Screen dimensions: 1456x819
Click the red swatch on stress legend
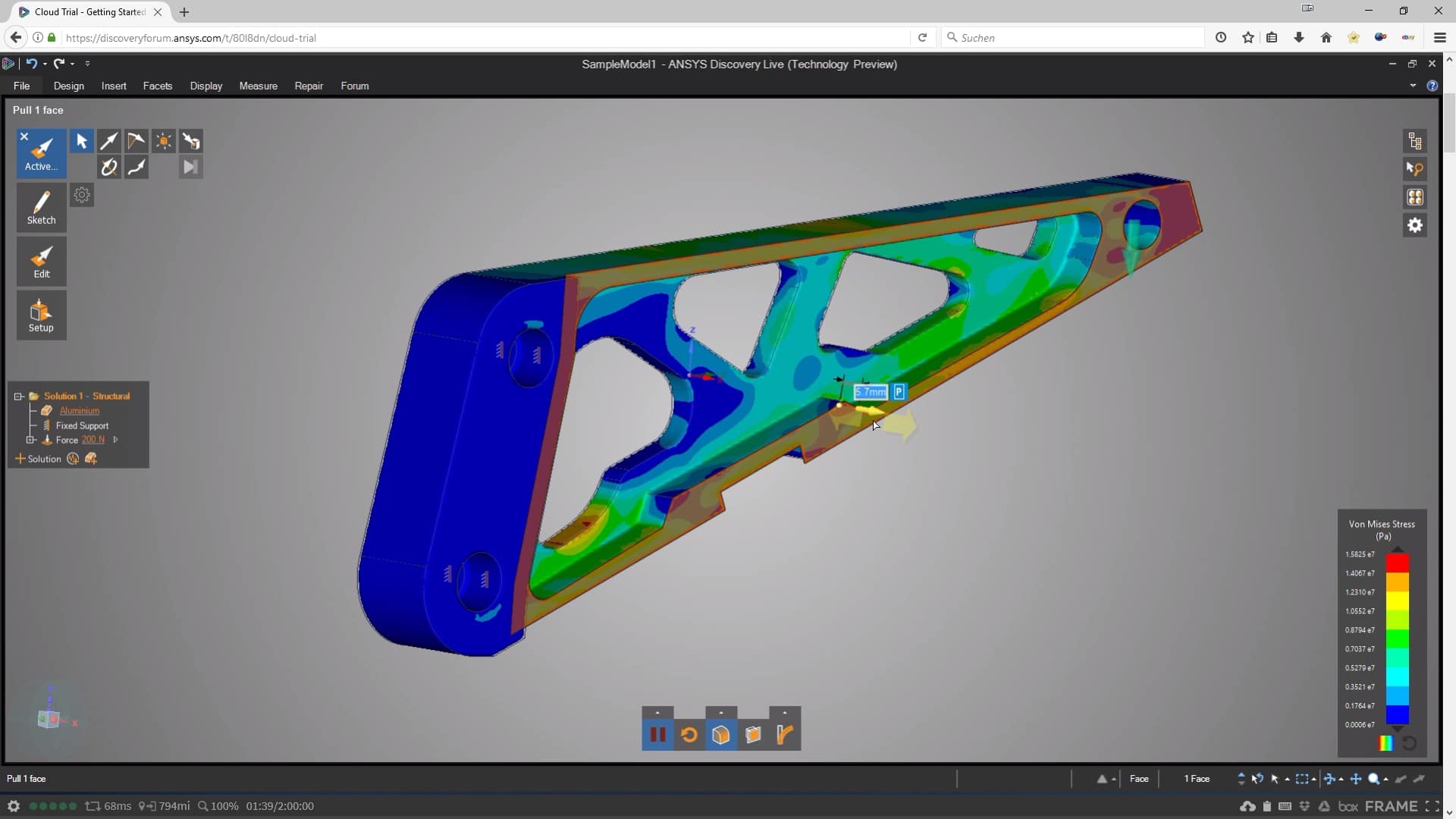(x=1398, y=563)
